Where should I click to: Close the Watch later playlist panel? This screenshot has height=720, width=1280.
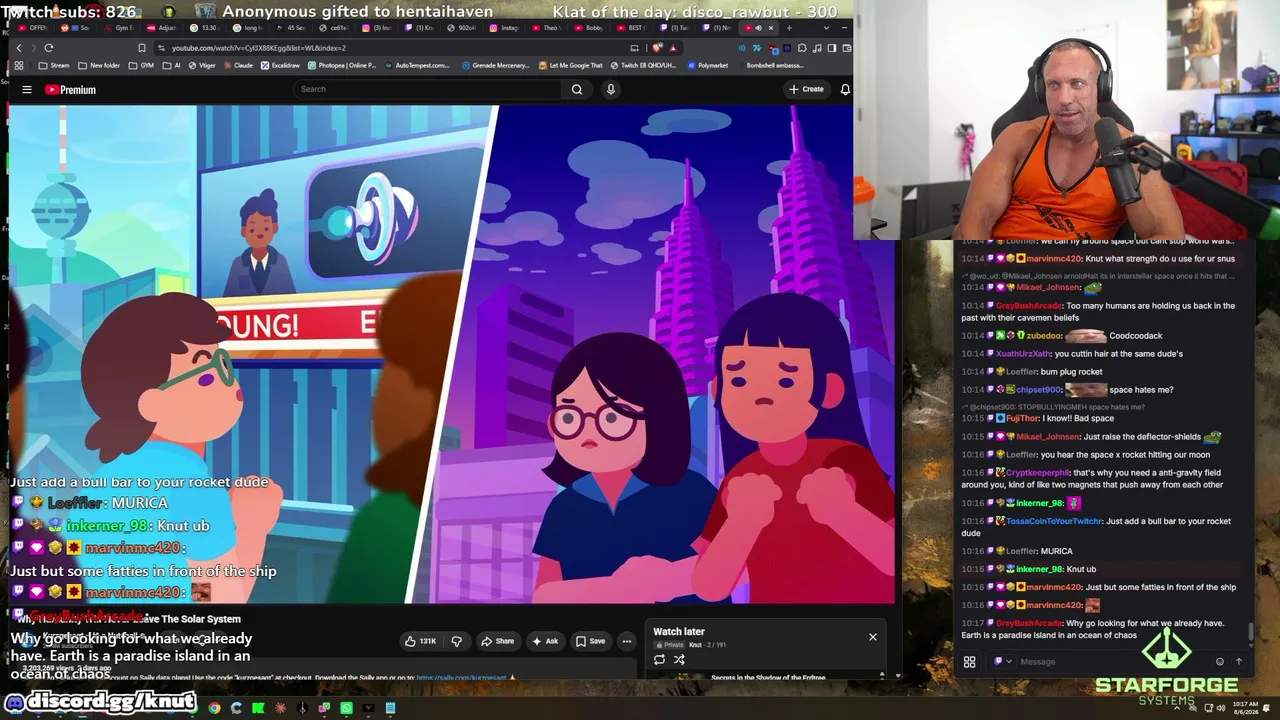[x=873, y=637]
